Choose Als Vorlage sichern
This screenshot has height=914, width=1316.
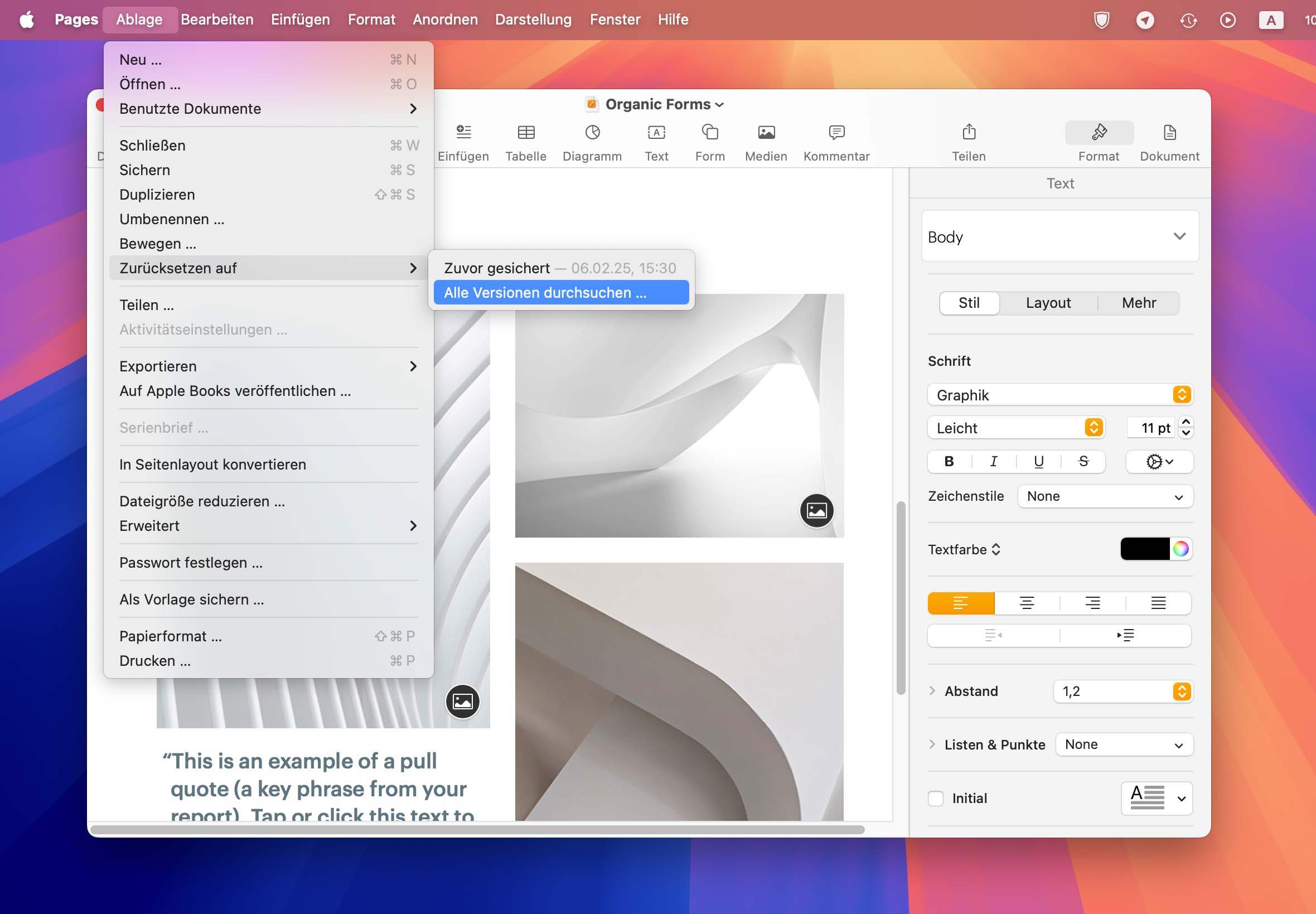(x=268, y=599)
